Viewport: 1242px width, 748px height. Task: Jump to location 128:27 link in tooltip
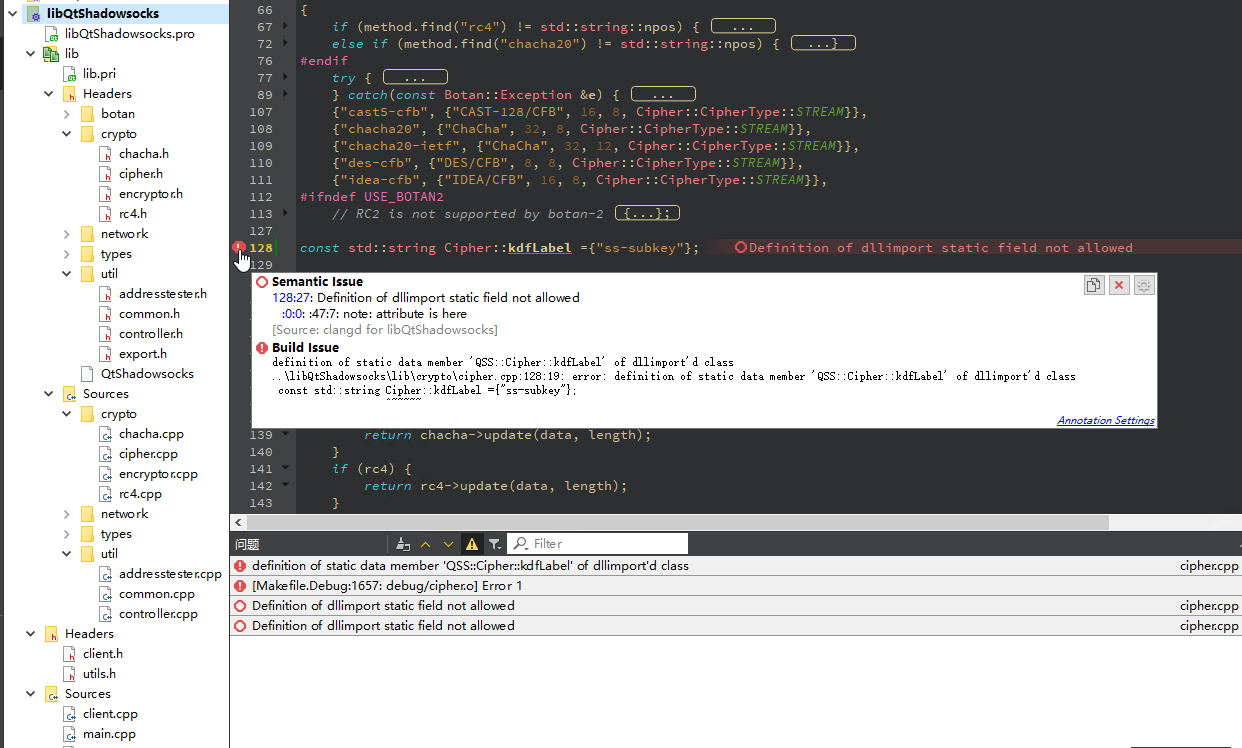[x=291, y=298]
